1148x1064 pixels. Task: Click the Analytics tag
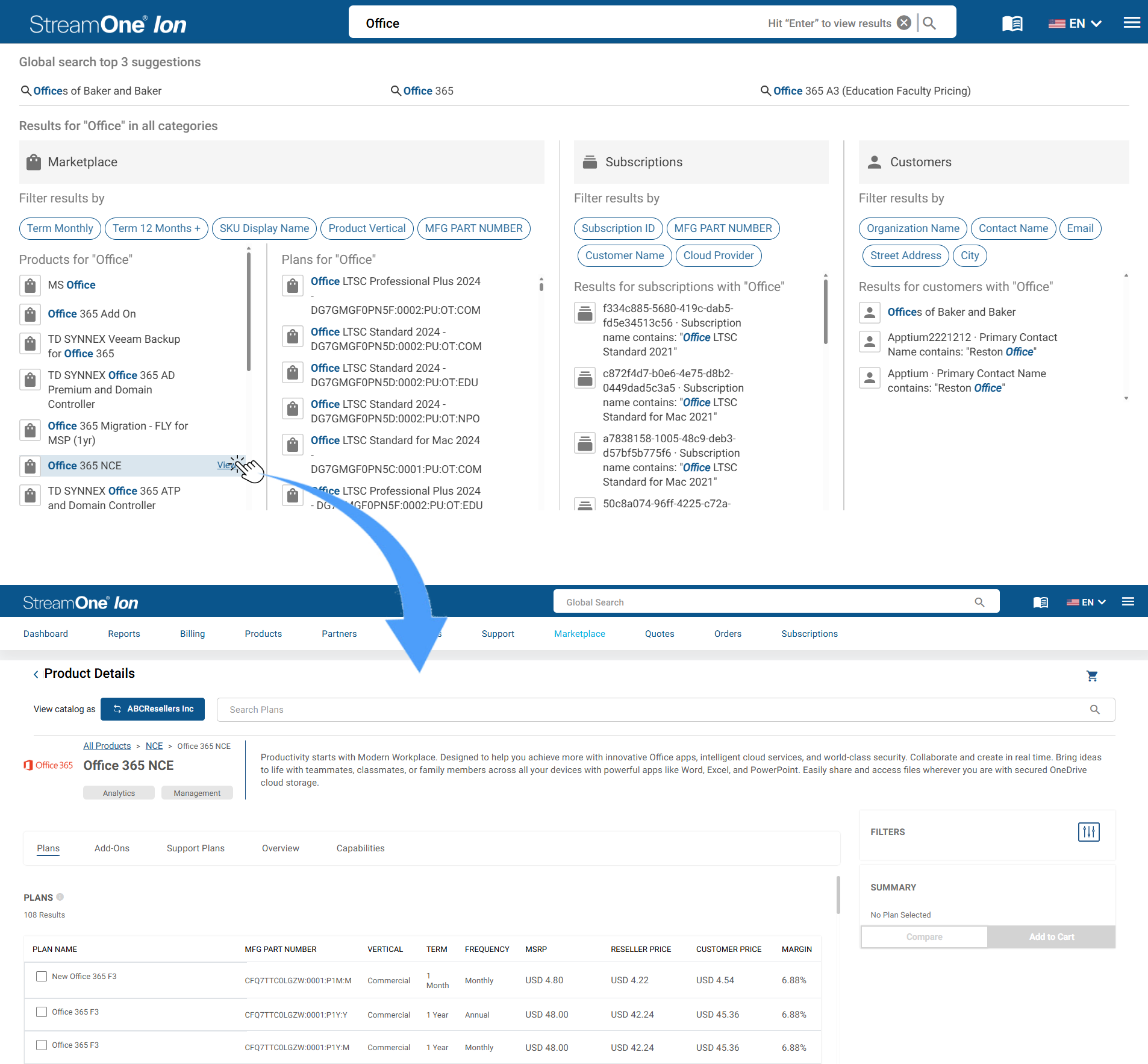pos(119,793)
